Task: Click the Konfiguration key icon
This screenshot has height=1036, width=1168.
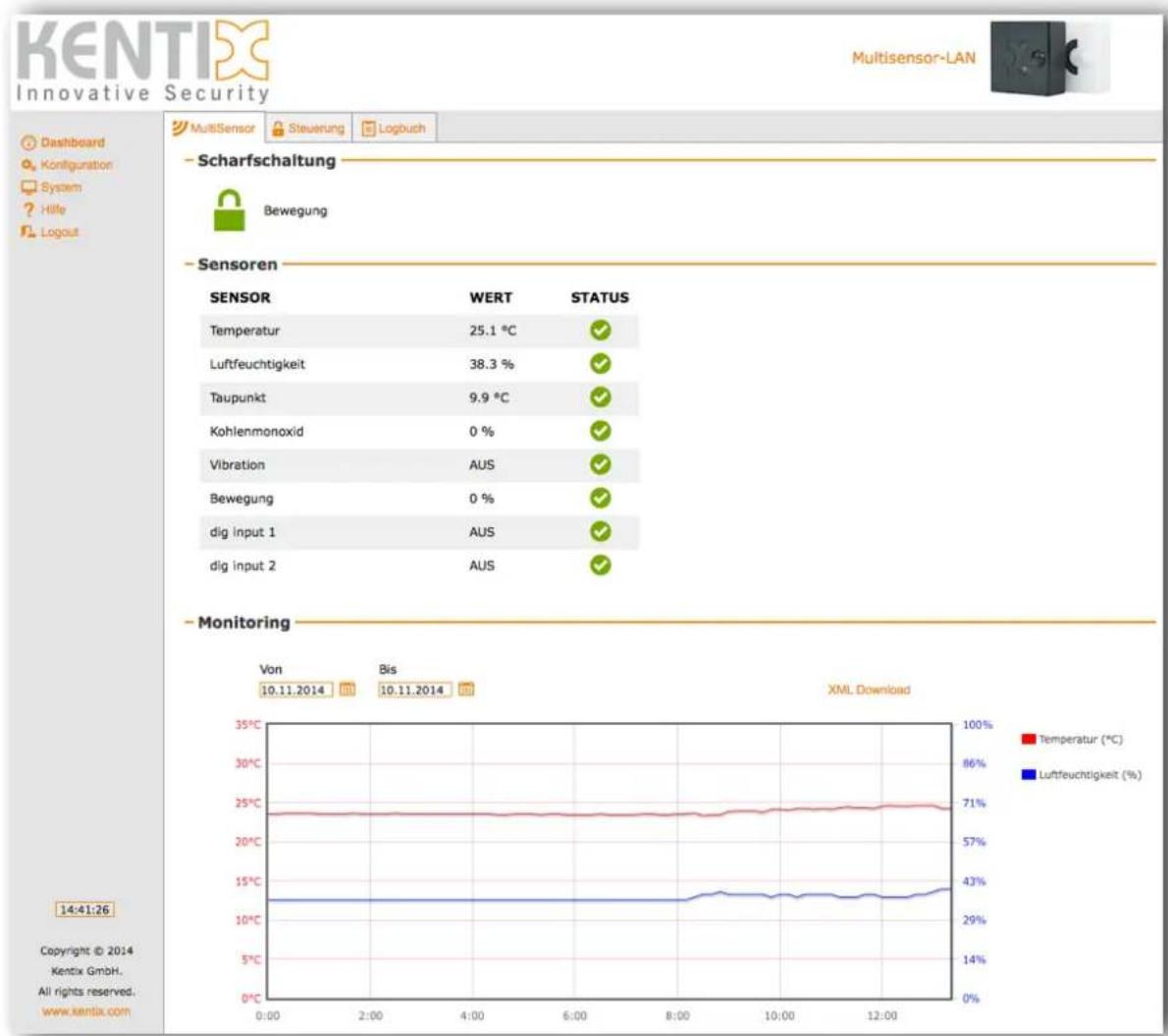Action: pos(28,165)
